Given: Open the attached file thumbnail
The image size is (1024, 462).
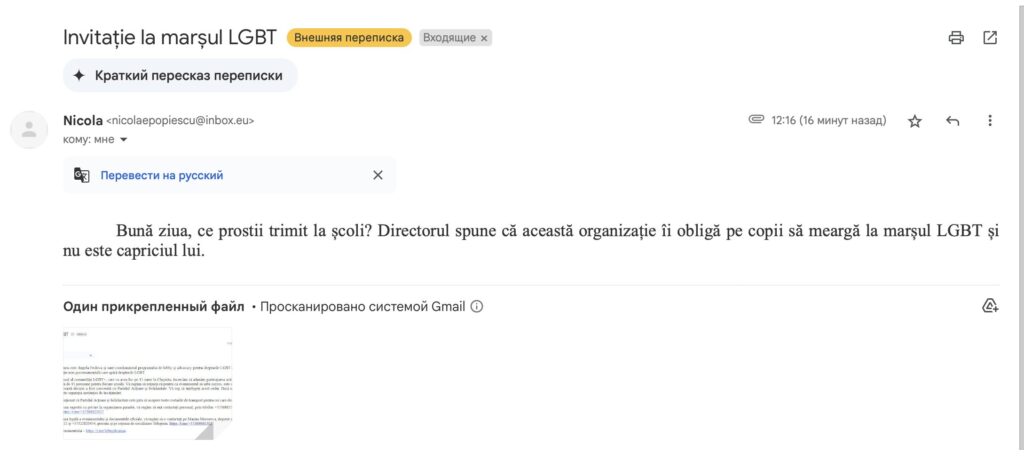Looking at the screenshot, I should pyautogui.click(x=148, y=383).
